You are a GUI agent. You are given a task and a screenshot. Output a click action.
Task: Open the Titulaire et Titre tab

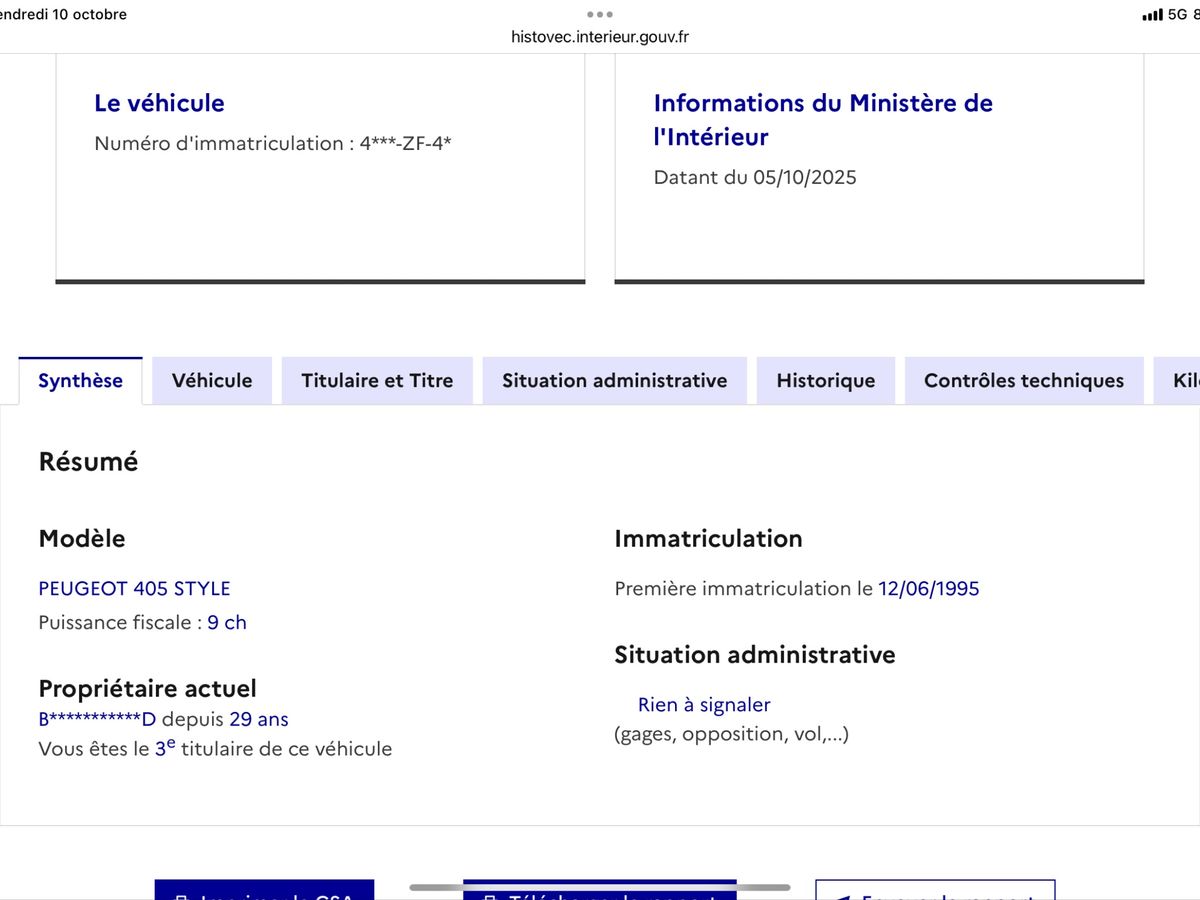[x=377, y=381]
